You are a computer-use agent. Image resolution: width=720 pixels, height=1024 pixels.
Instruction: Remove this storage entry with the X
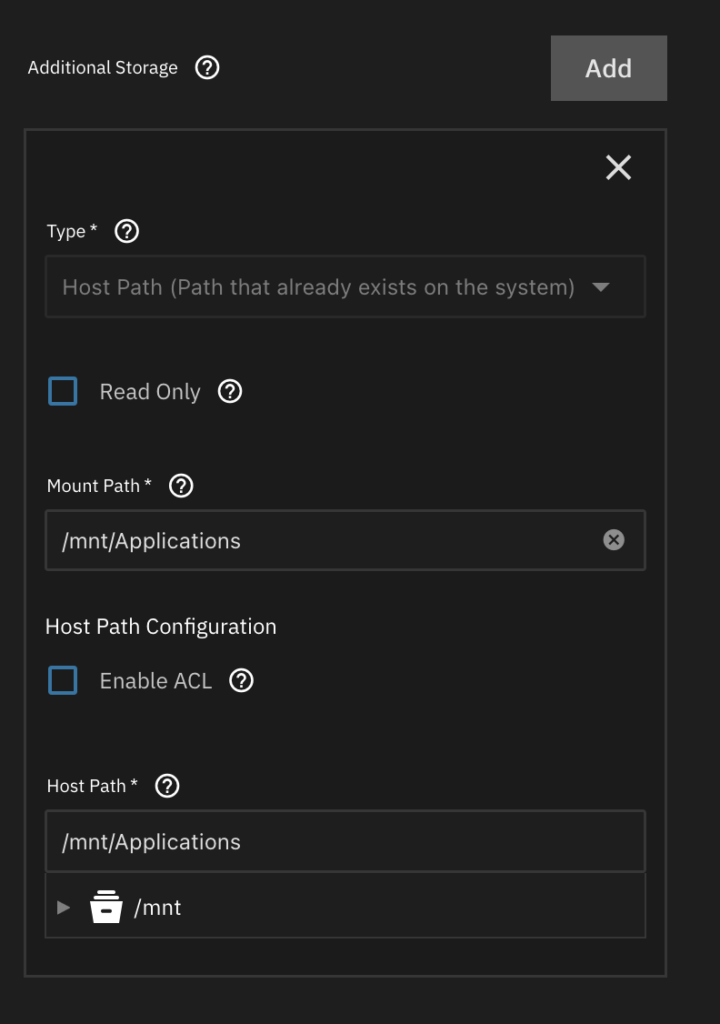[618, 168]
